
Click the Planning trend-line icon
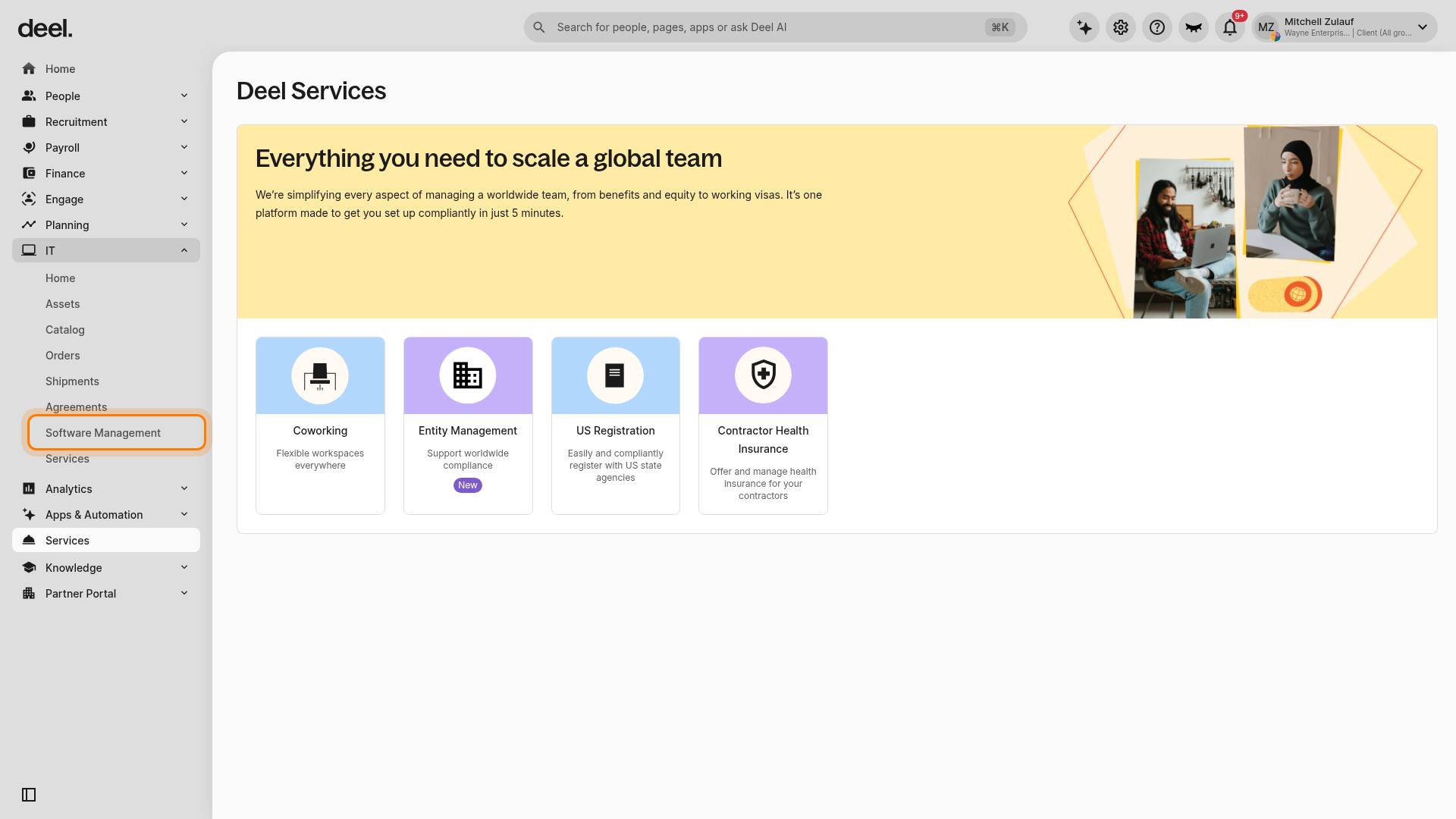coord(29,225)
